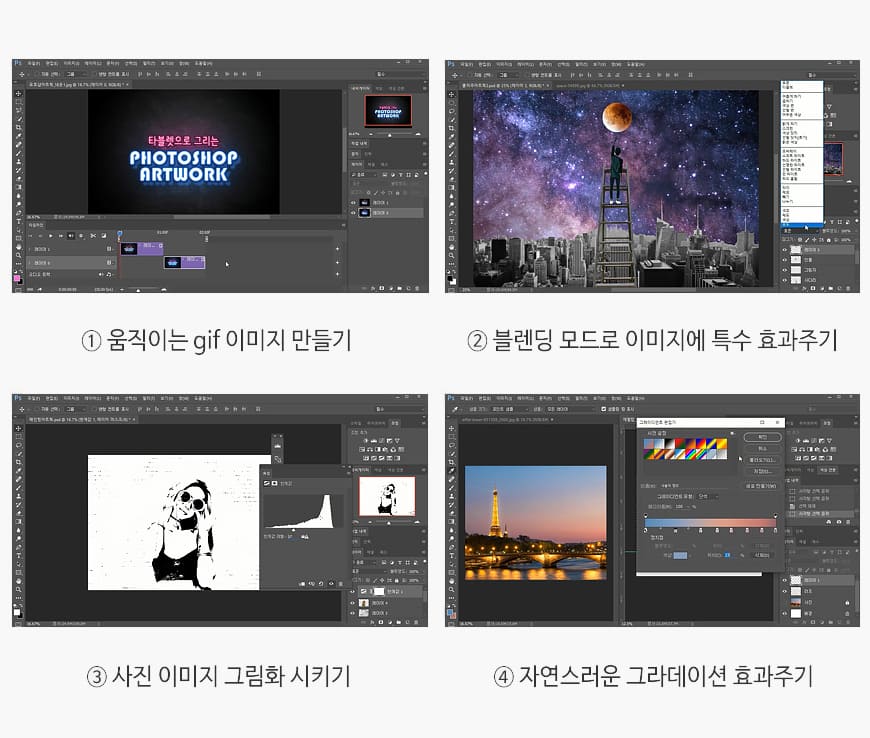Add media with the plus on first timeline track
The height and width of the screenshot is (738, 870).
[337, 249]
